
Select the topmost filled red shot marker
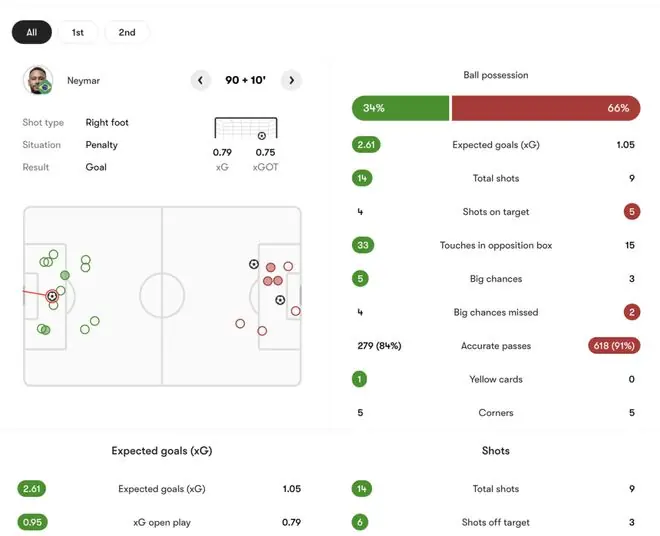click(x=271, y=267)
